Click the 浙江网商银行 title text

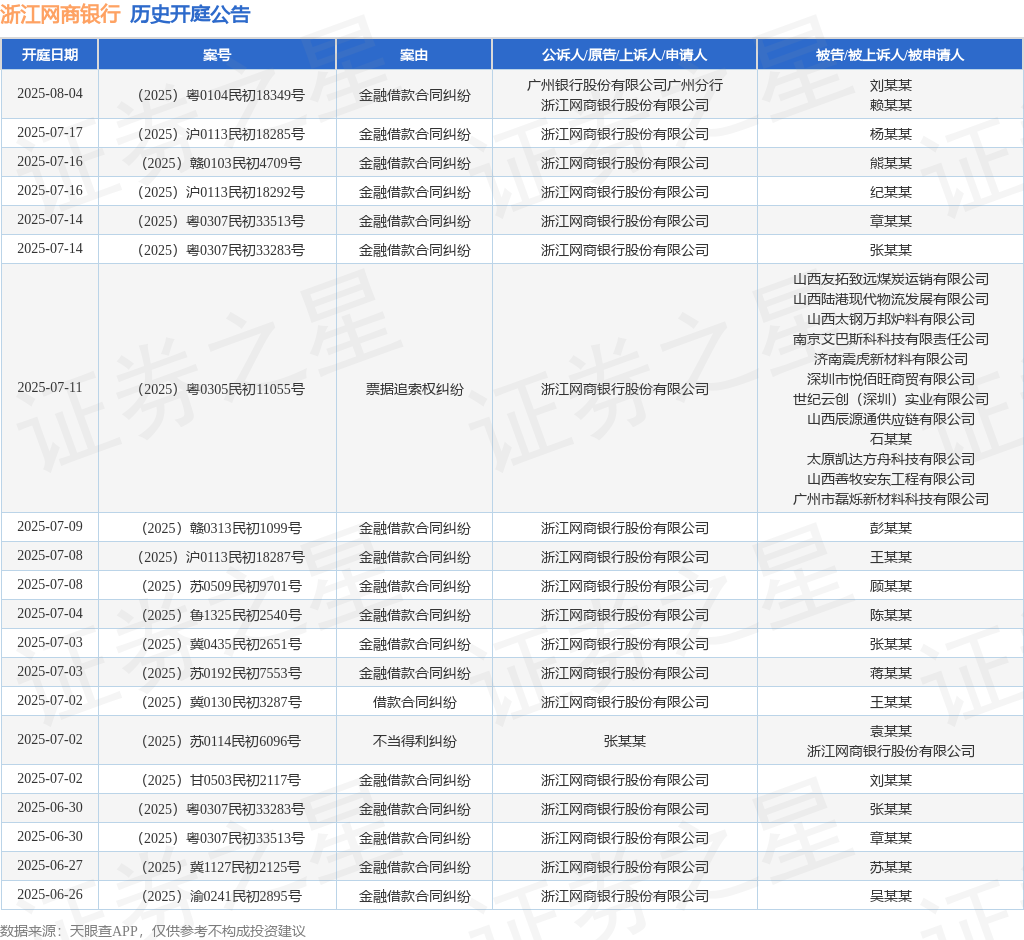(60, 14)
